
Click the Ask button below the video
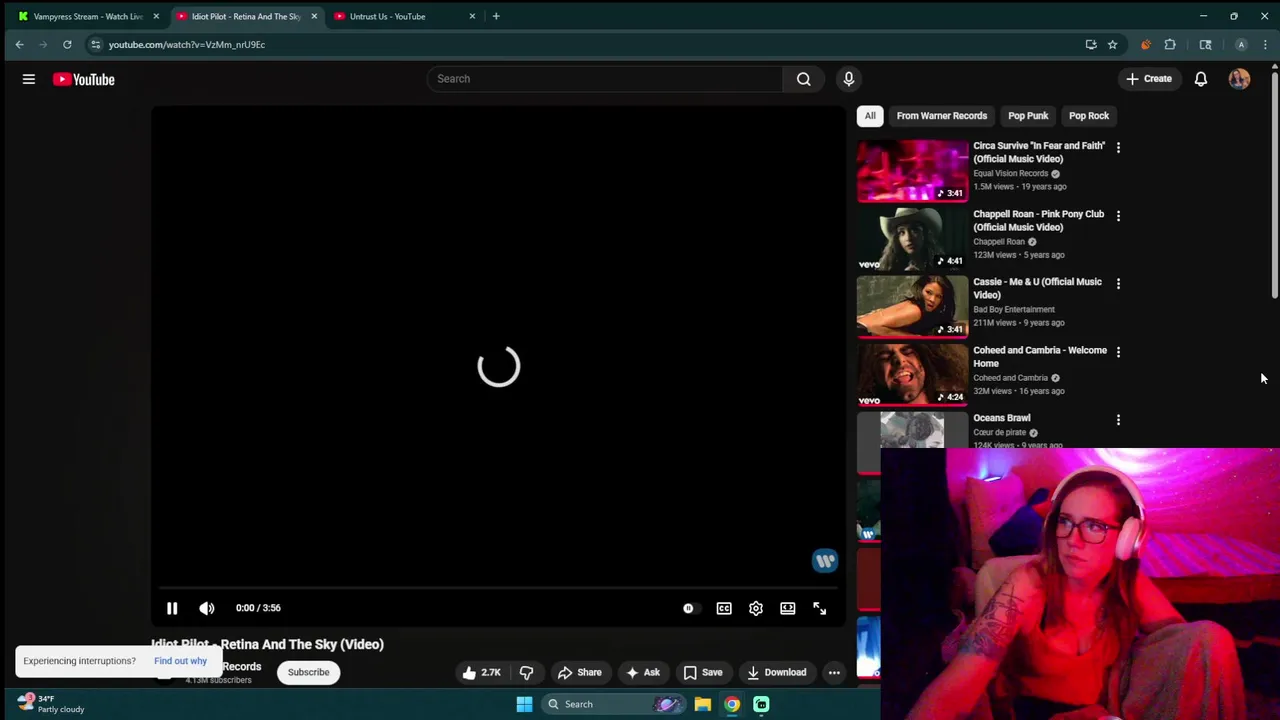click(643, 672)
